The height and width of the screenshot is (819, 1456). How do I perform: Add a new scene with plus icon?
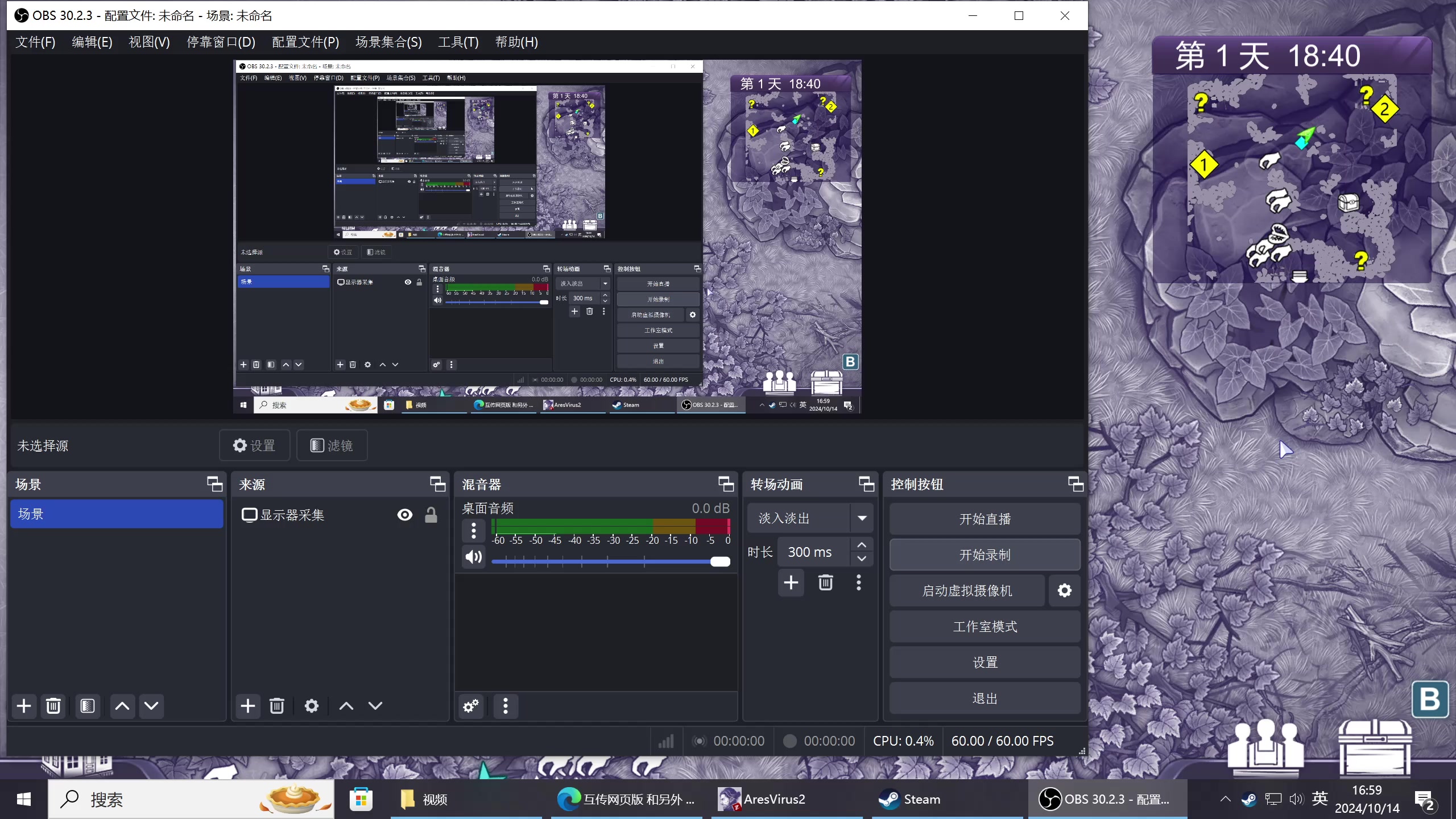[x=24, y=706]
